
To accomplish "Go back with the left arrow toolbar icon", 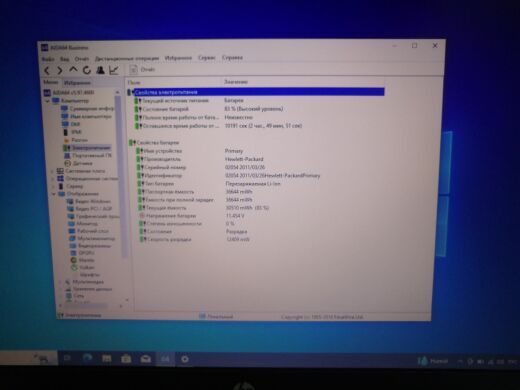I will coord(47,70).
